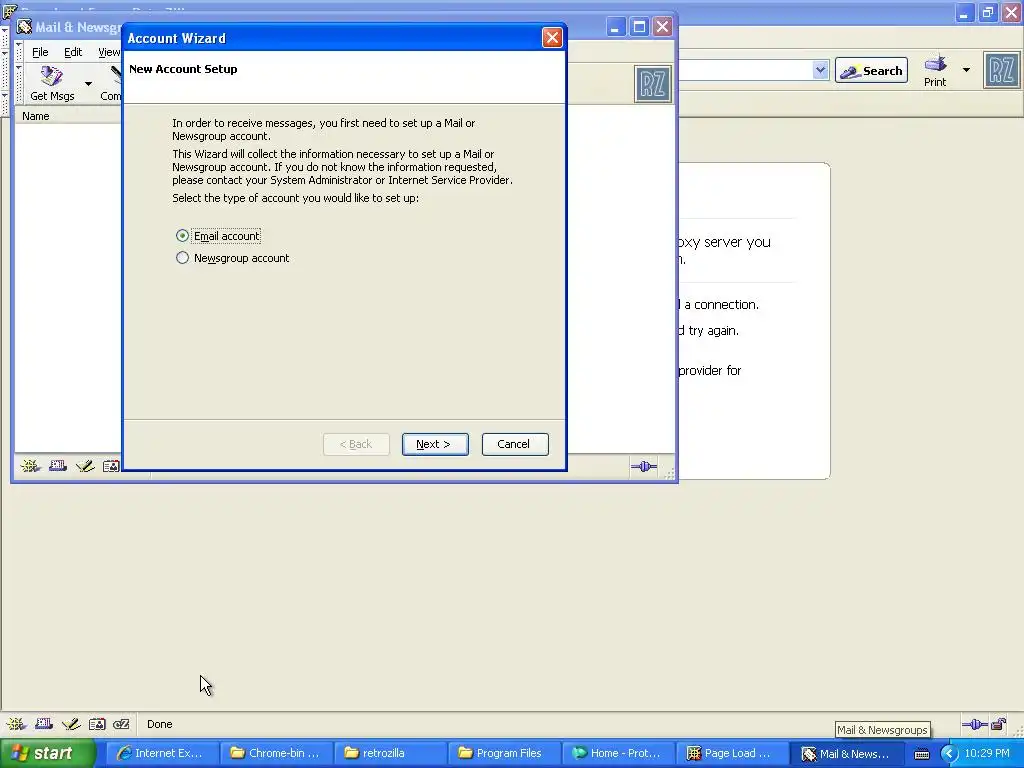Maximize the Mail & Newsgroups window

click(639, 27)
